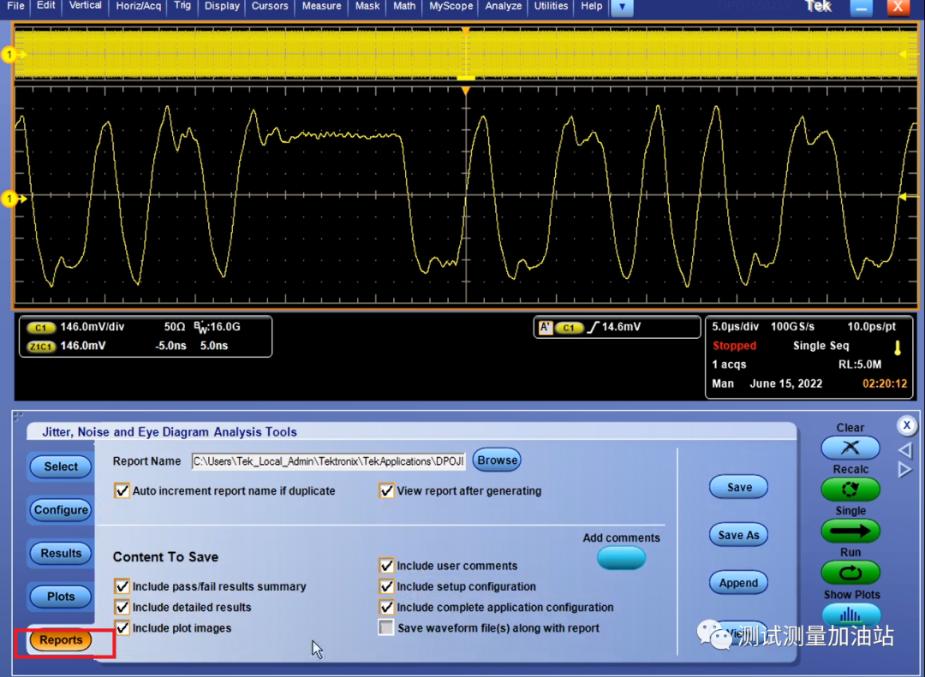Open the Measure menu
The image size is (925, 677).
321,6
